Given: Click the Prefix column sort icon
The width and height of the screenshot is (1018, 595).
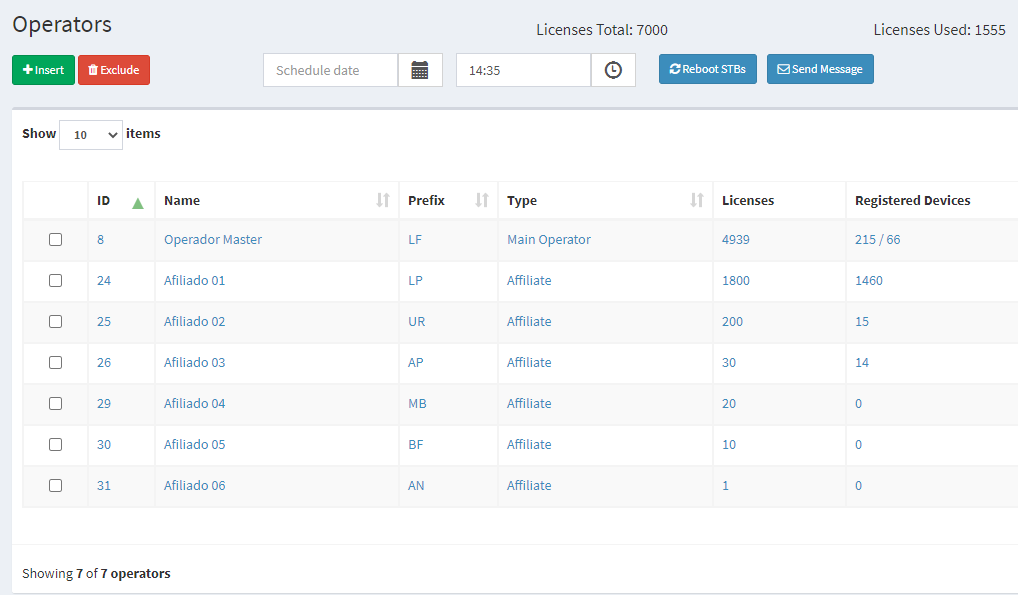Looking at the screenshot, I should (482, 201).
